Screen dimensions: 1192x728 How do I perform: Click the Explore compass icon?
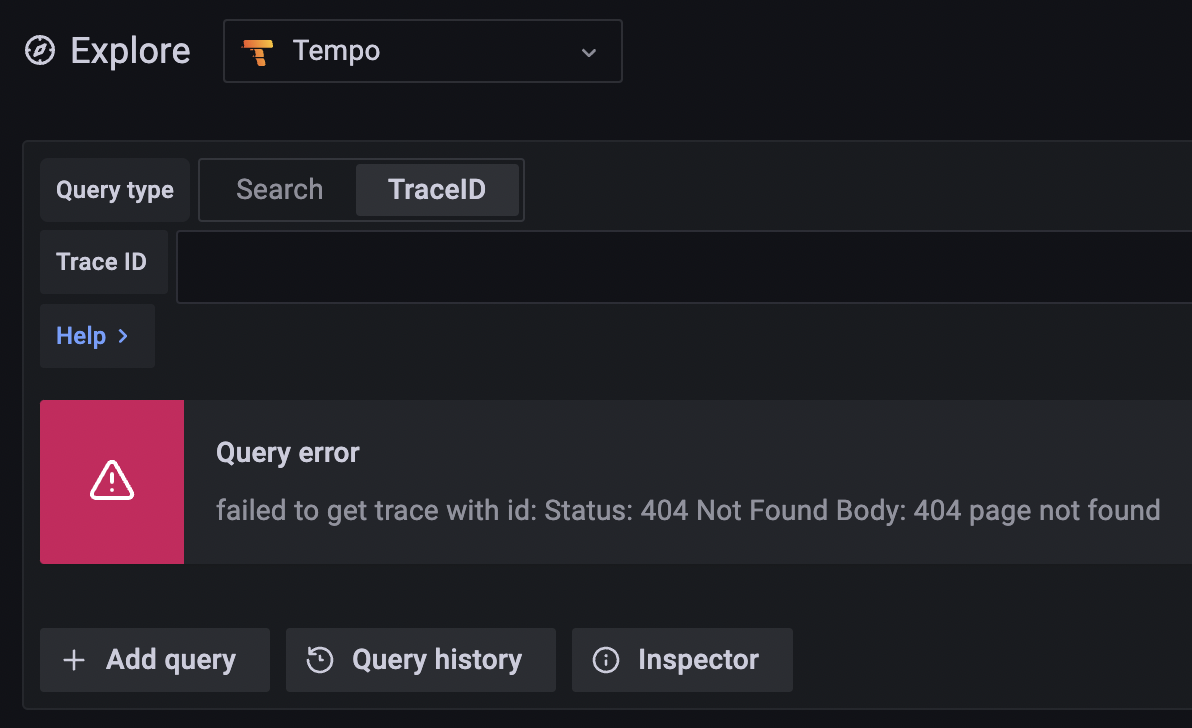40,51
